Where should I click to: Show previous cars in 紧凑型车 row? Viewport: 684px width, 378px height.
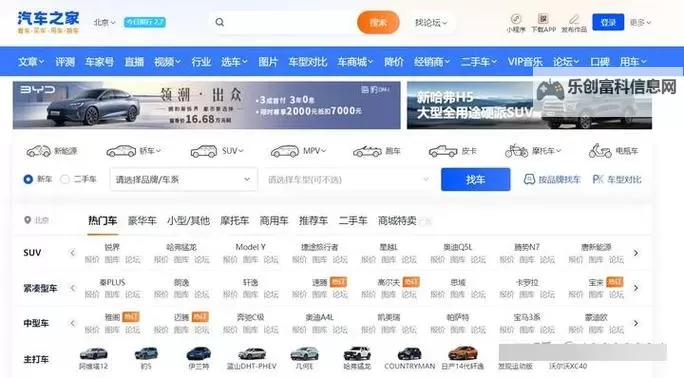click(x=72, y=288)
